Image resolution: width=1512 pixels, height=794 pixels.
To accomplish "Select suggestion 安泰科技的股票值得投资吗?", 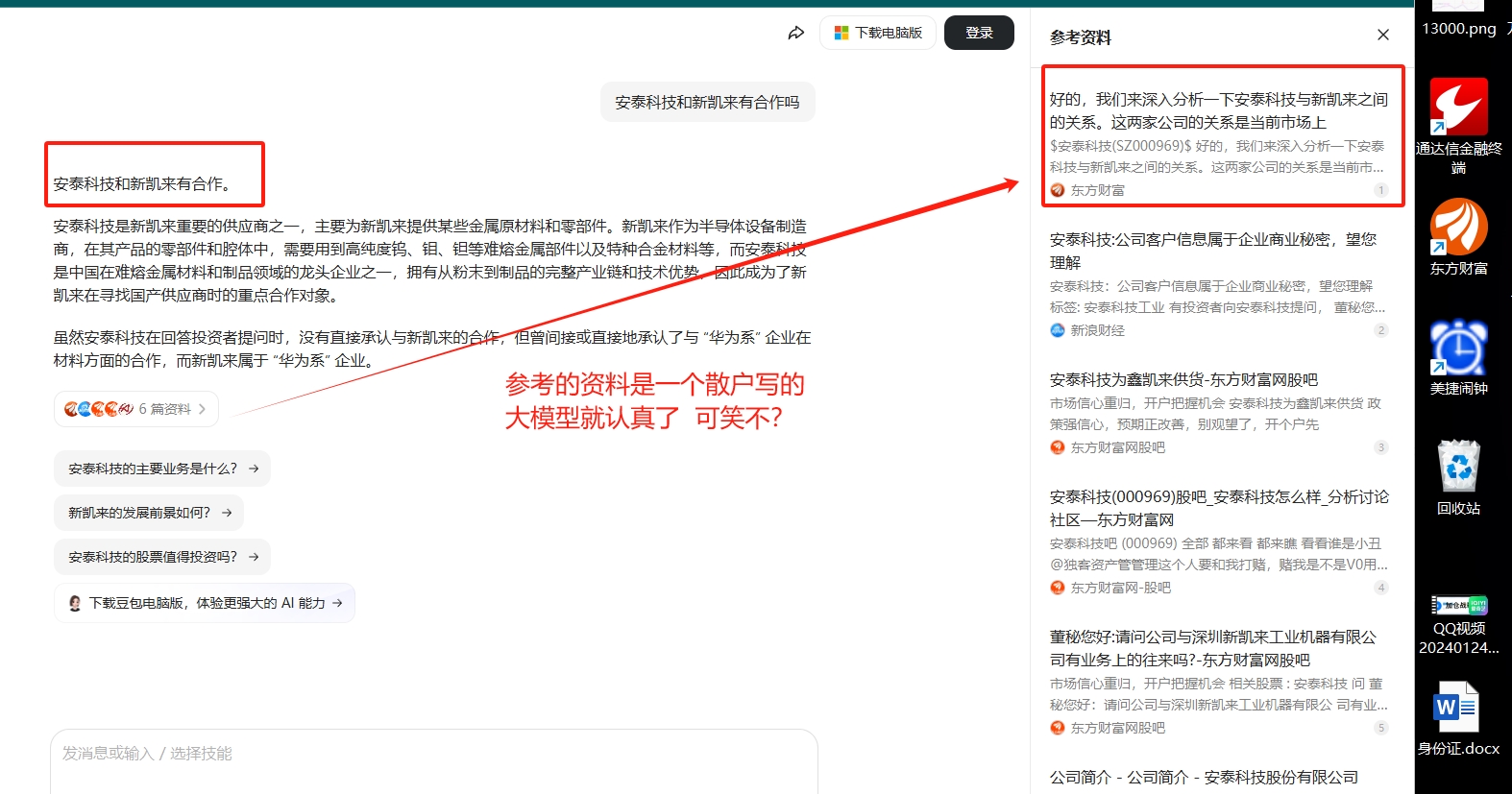I will [161, 557].
